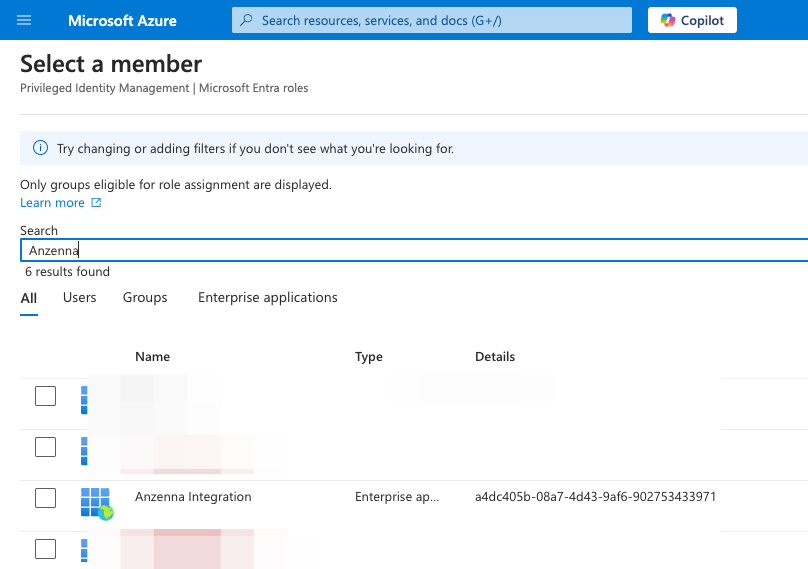
Task: Check the second result row checkbox
Action: click(x=45, y=447)
